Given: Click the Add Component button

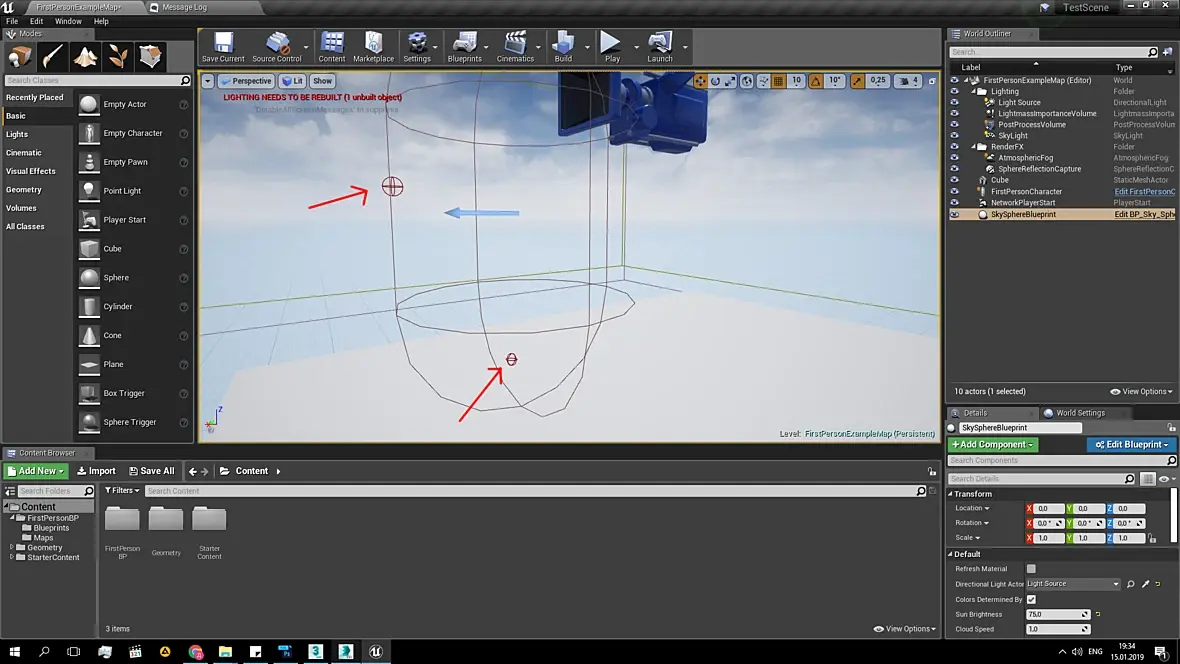Looking at the screenshot, I should coord(993,444).
